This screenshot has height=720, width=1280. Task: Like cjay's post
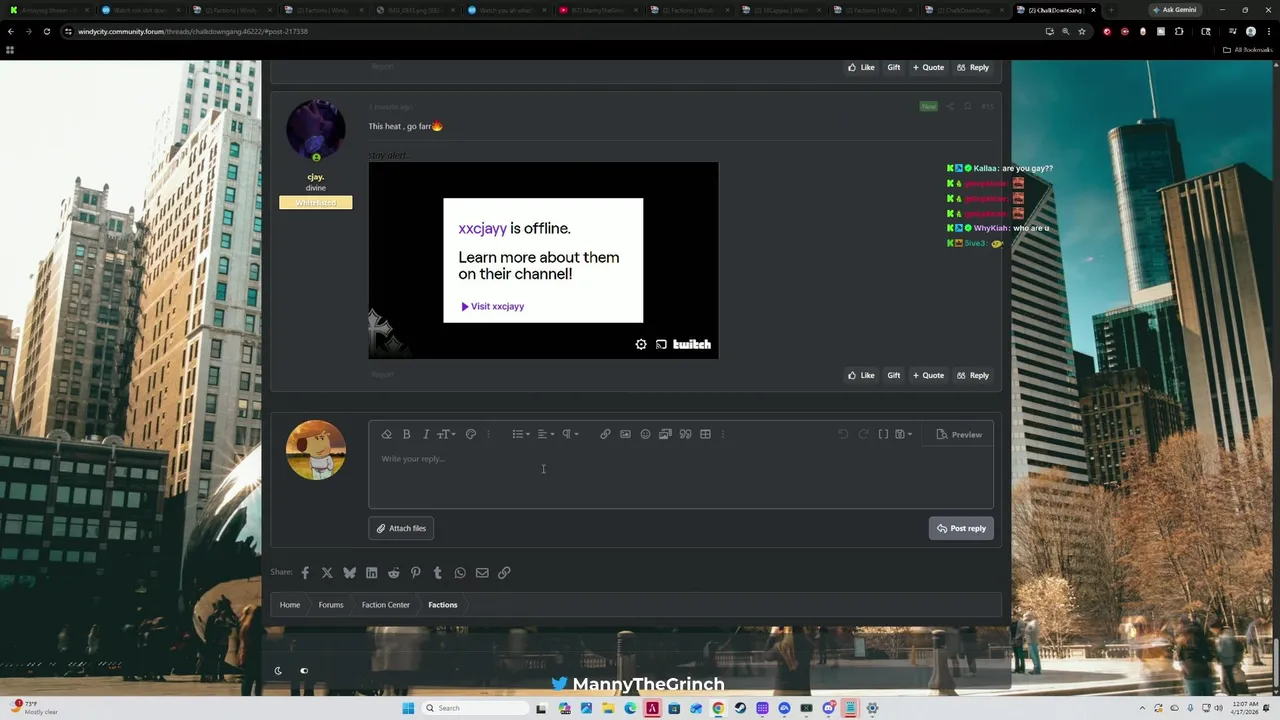click(x=861, y=375)
